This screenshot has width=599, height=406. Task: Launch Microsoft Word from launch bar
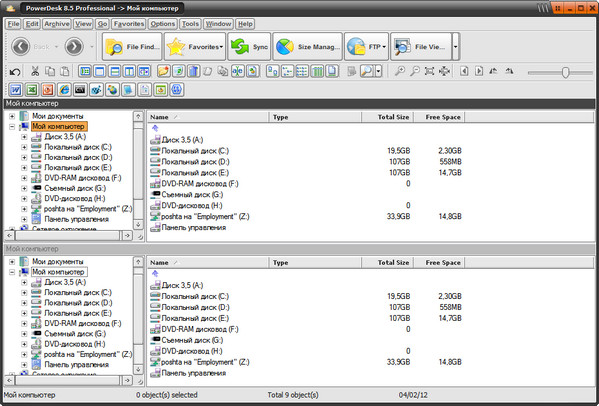(16, 90)
